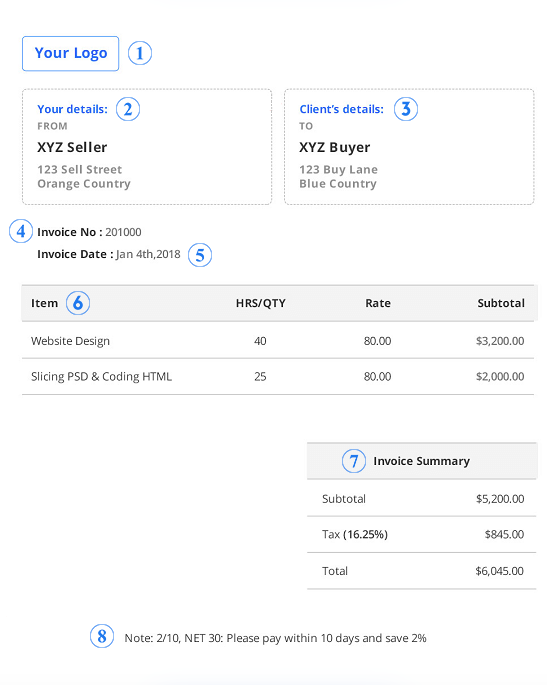
Task: Click the circled number 4 marker
Action: (x=21, y=232)
